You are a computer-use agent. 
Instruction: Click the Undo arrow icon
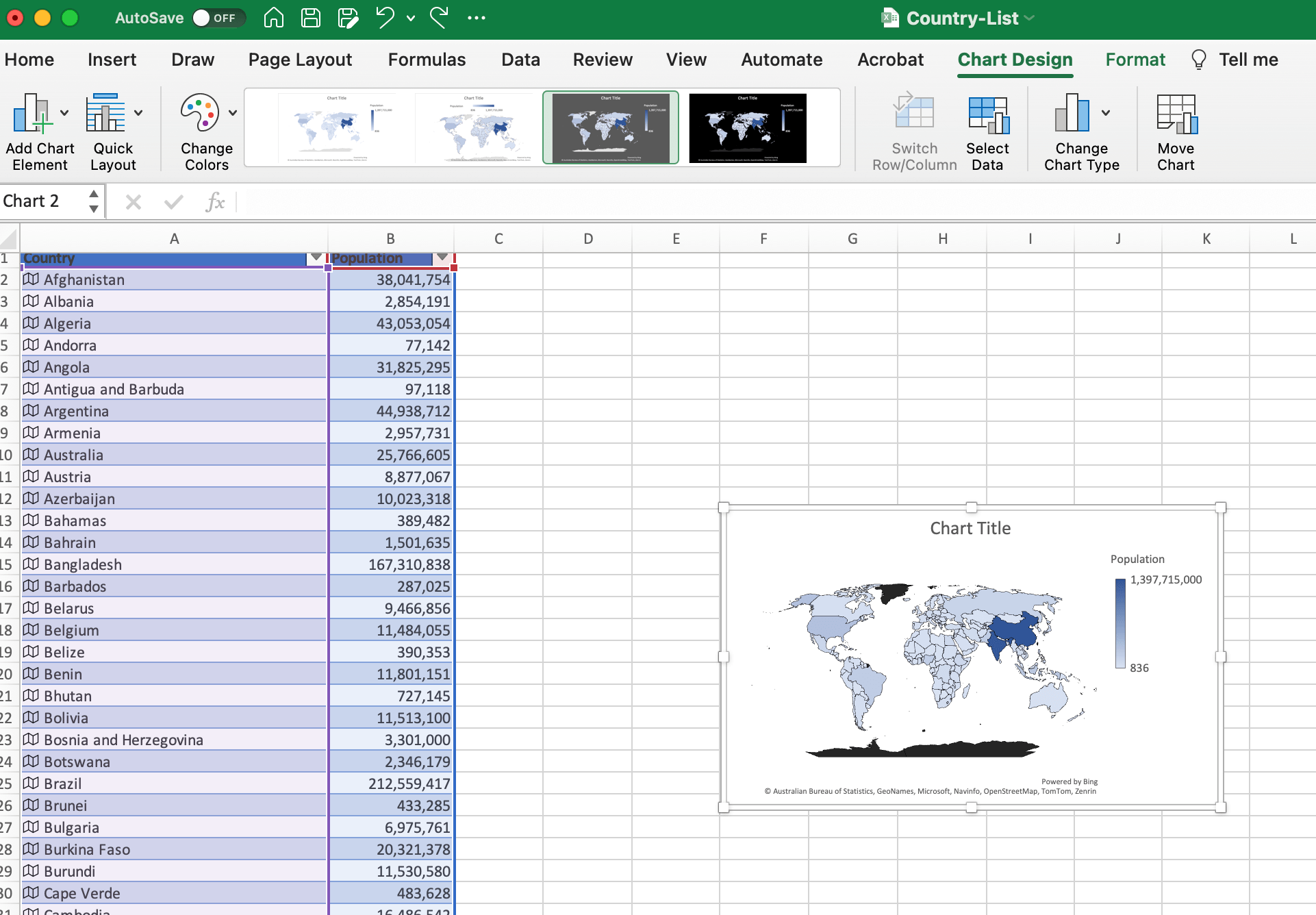pos(385,18)
